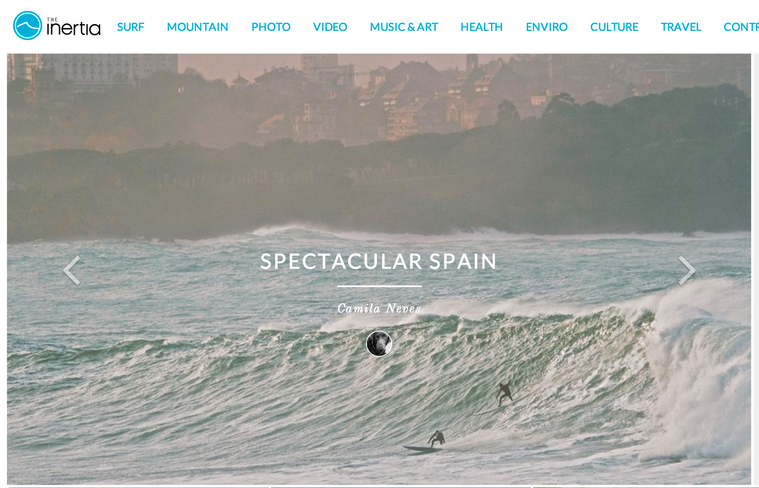The height and width of the screenshot is (488, 759).
Task: Navigate to the ENVIRO section
Action: pyautogui.click(x=546, y=27)
